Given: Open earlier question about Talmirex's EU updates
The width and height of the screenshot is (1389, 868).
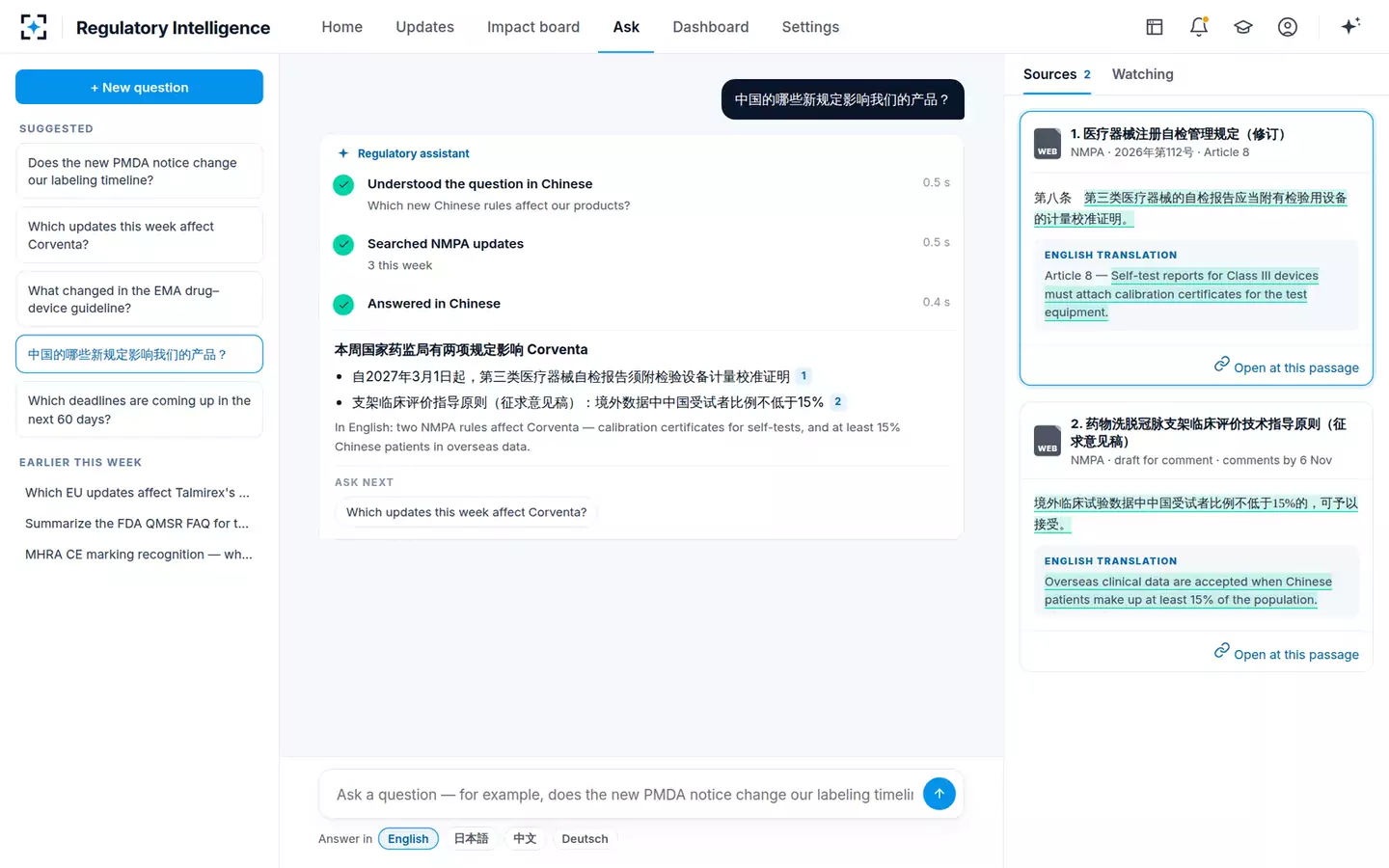Looking at the screenshot, I should [139, 493].
